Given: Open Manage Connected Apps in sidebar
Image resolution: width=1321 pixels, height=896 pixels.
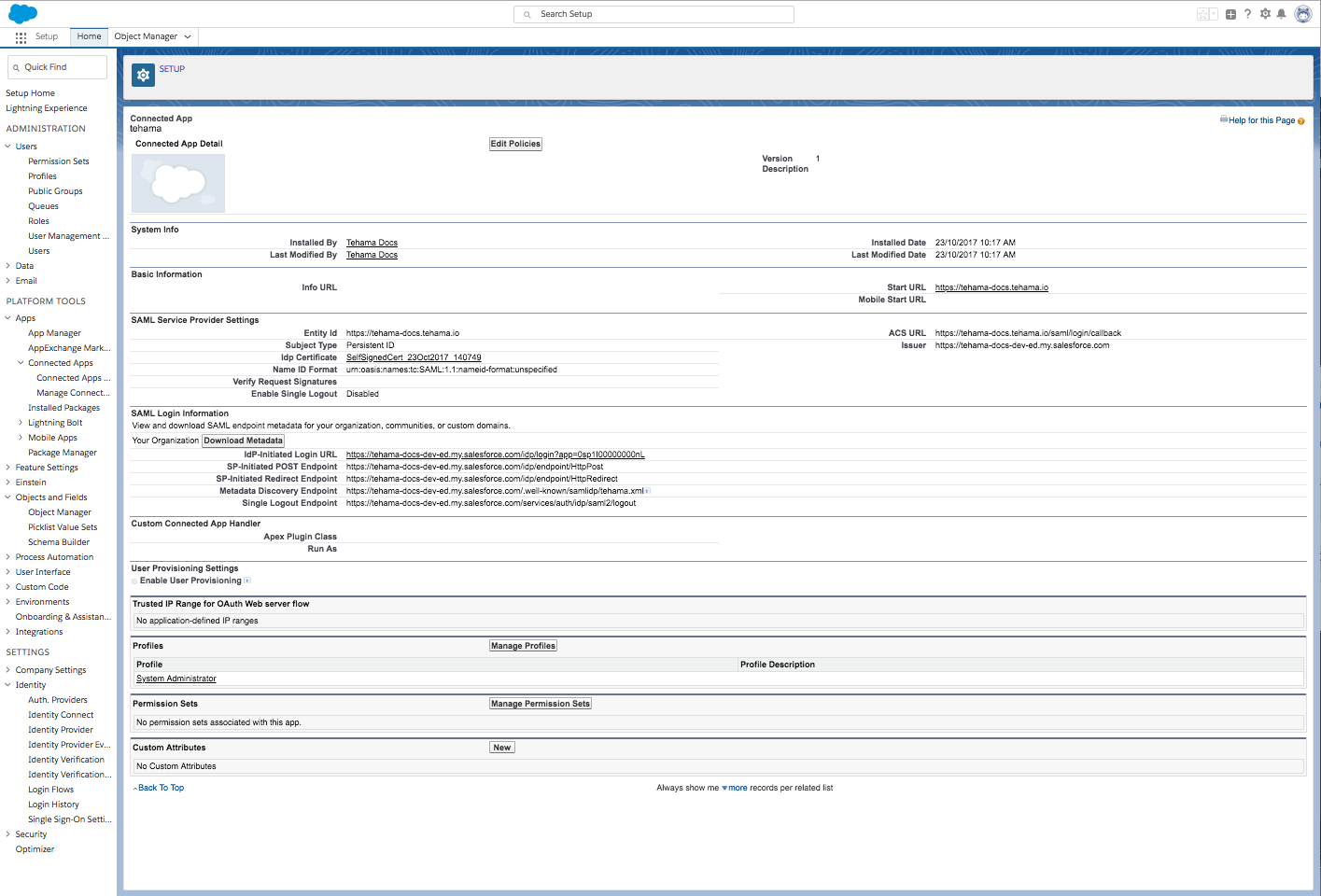Looking at the screenshot, I should (73, 393).
